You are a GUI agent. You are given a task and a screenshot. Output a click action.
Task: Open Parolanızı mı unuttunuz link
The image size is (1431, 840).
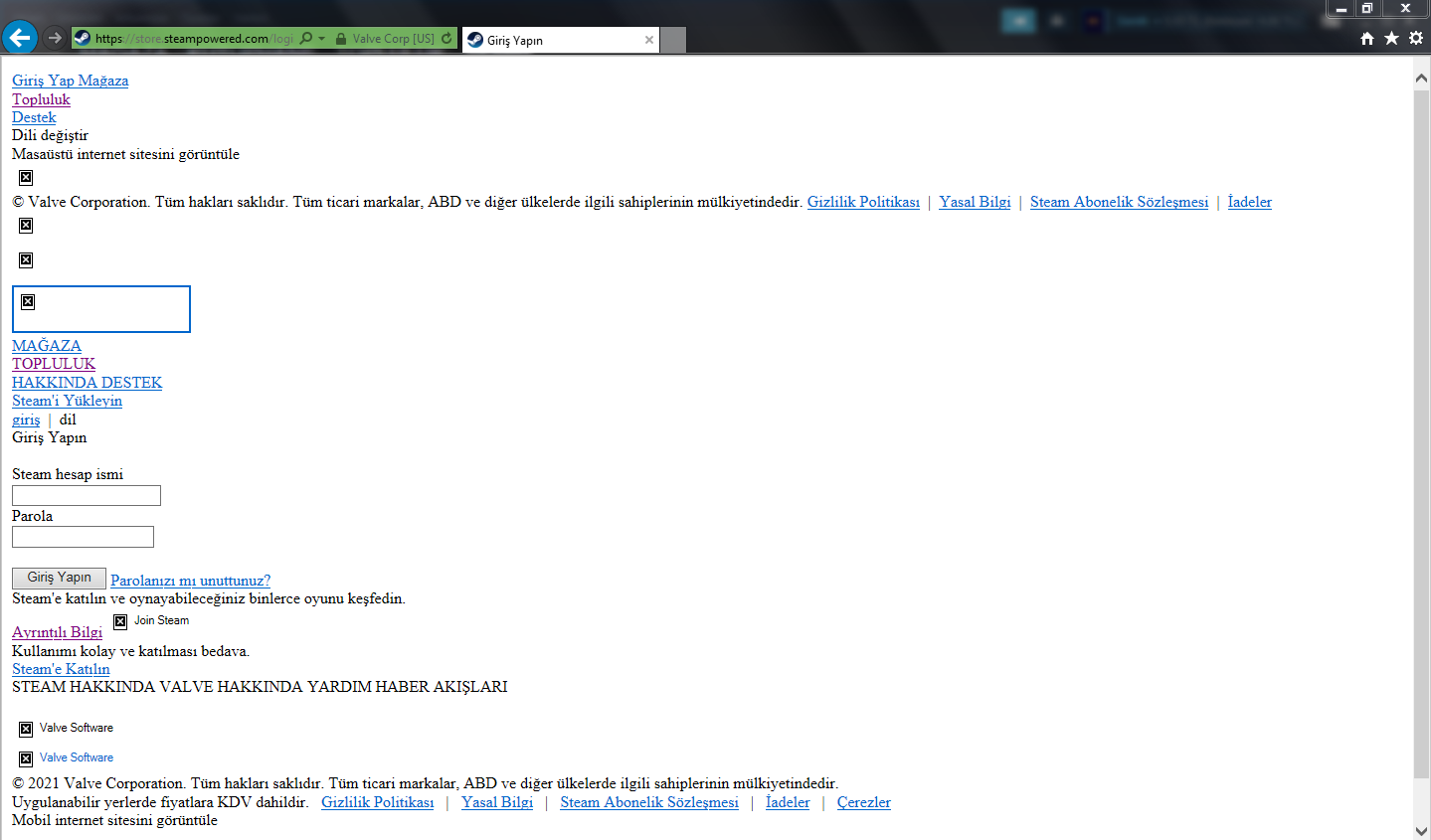[190, 581]
